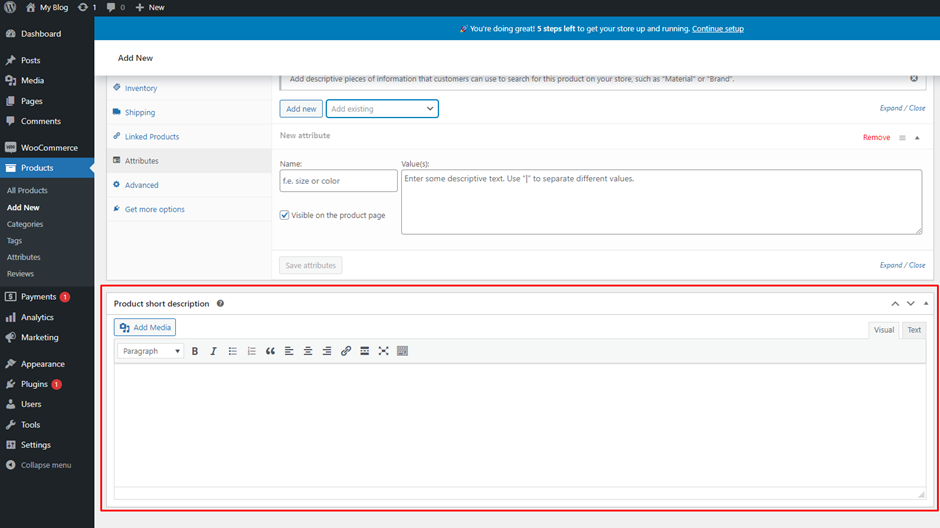The image size is (940, 528).
Task: Click the Add Media button
Action: tap(145, 328)
